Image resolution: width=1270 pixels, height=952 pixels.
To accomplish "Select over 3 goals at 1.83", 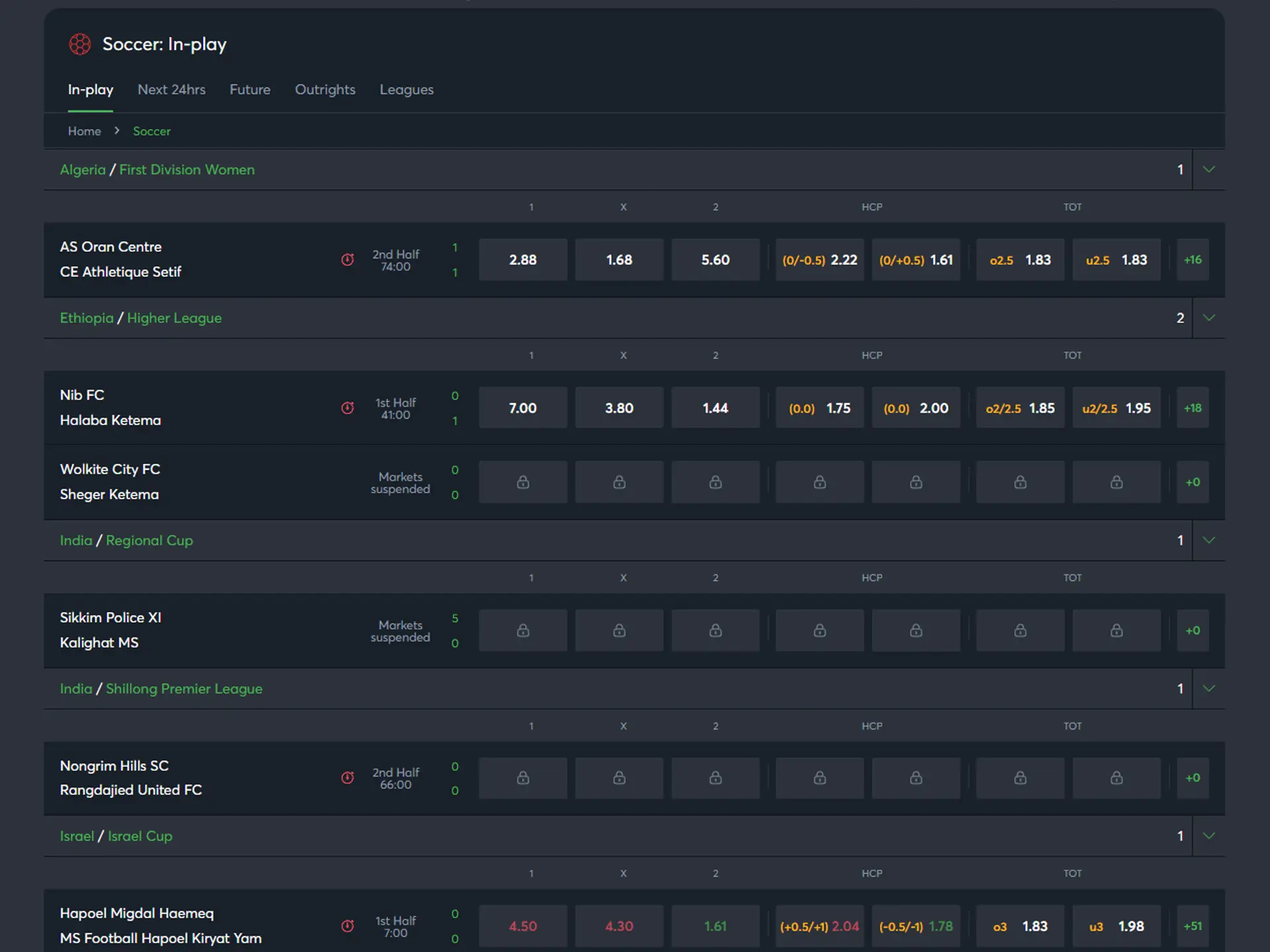I will point(1020,926).
